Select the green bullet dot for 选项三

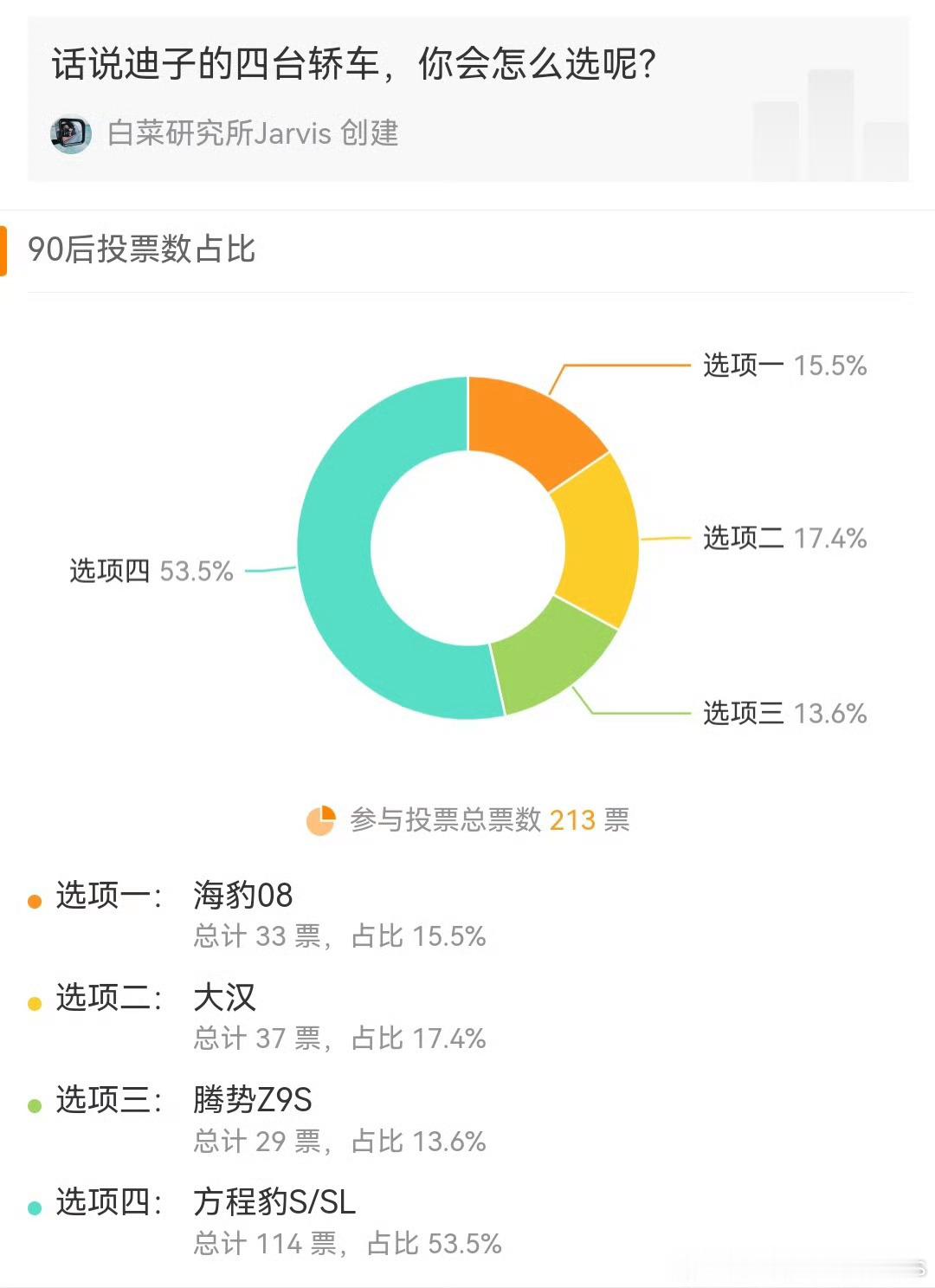point(35,1106)
